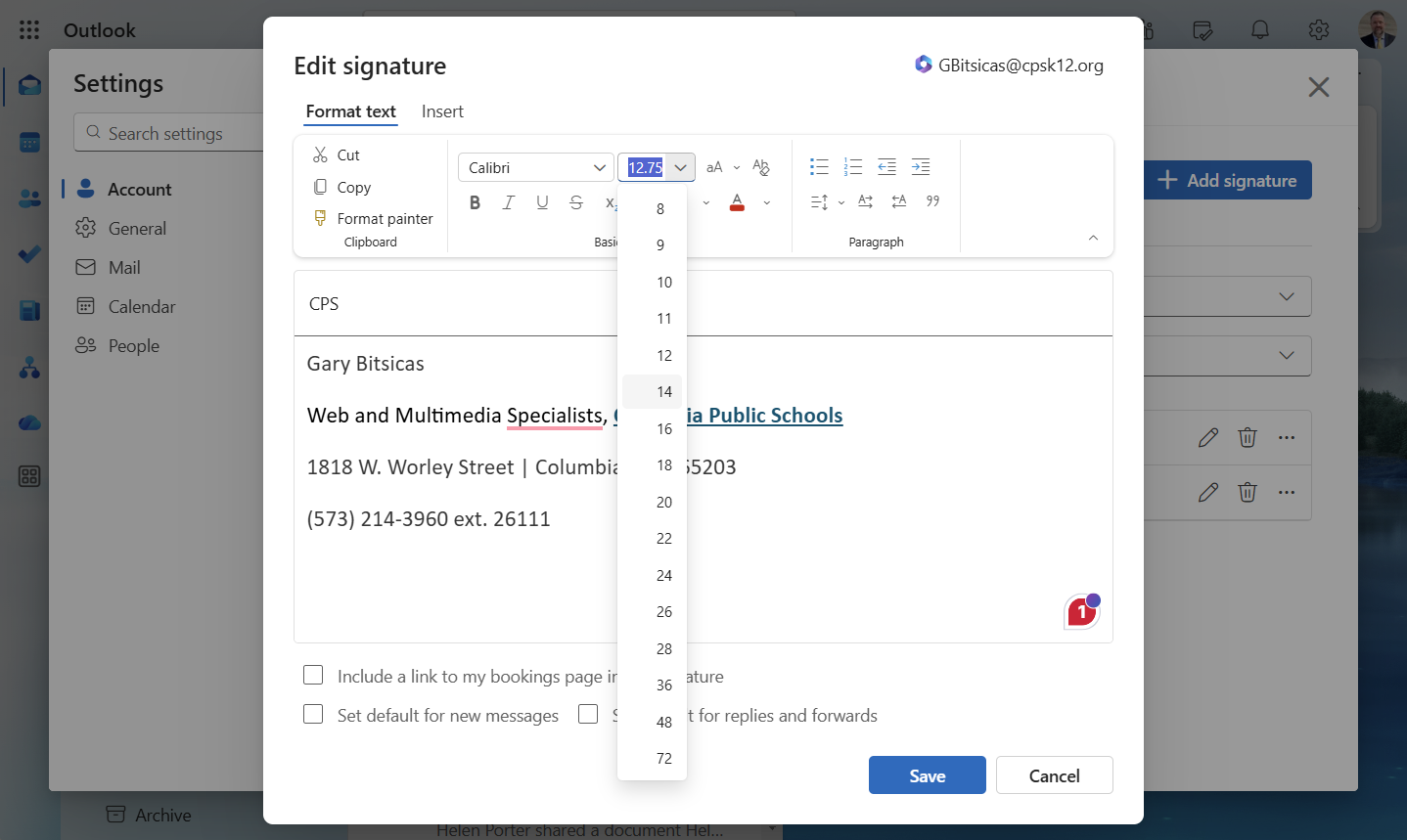Check default for replies and forwards box
Viewport: 1407px width, 840px height.
pos(588,714)
